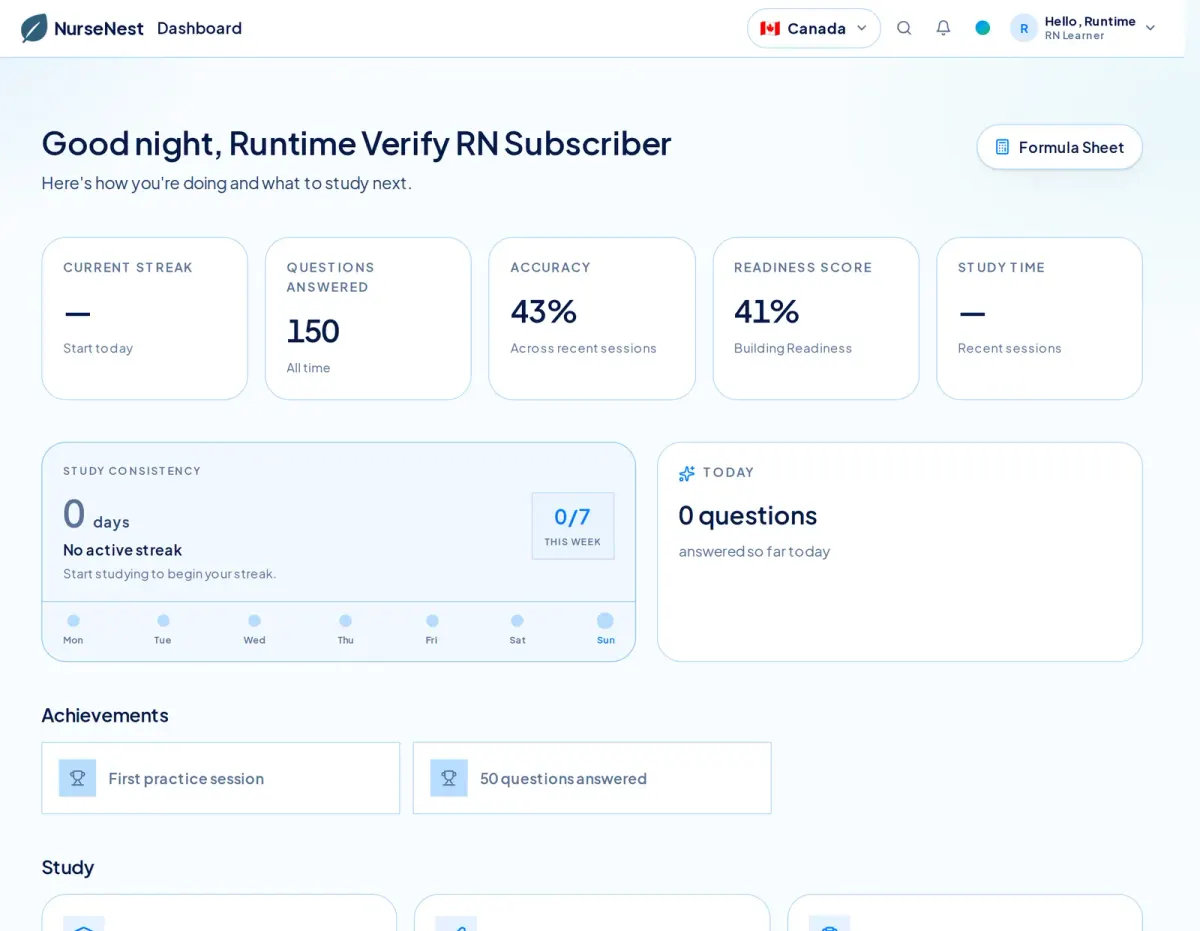This screenshot has width=1200, height=931.
Task: Click the R user avatar
Action: 1024,28
